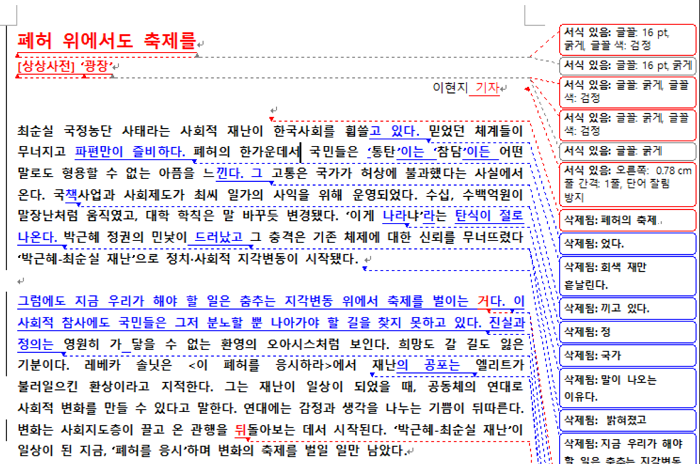
Task: Click the word '응시하라>에서'
Action: [x=316, y=365]
